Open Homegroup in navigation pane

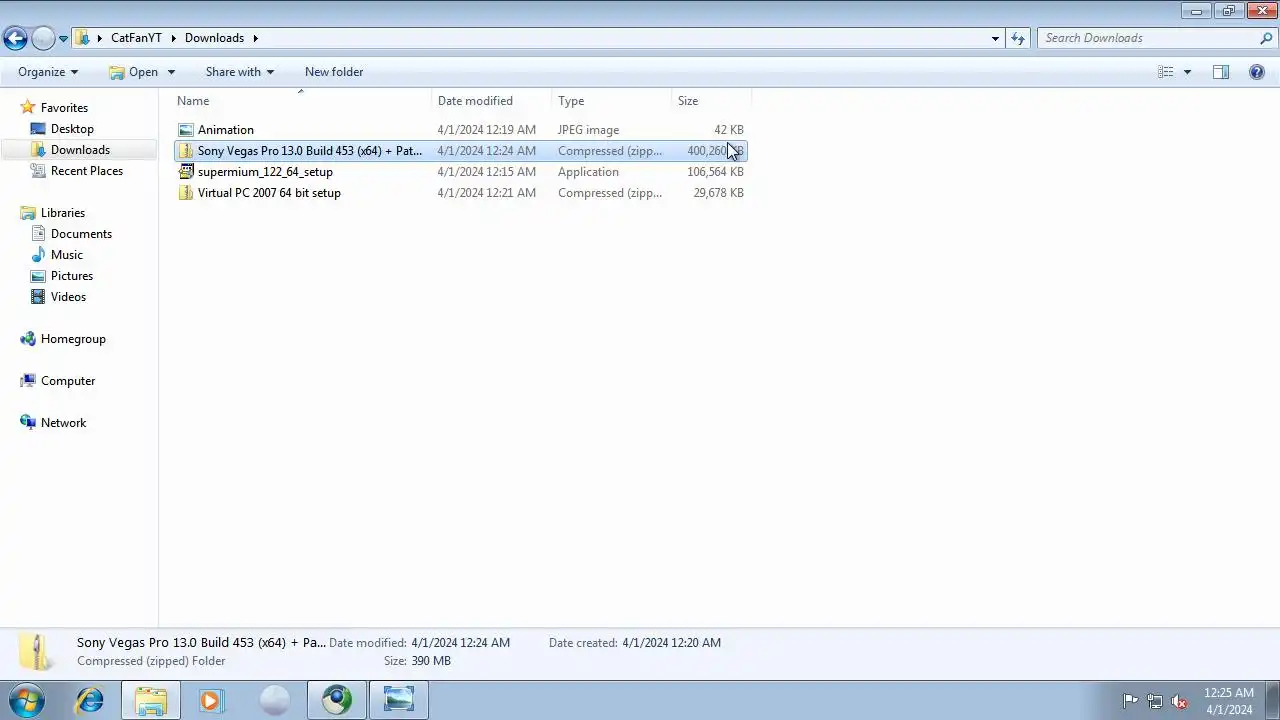pos(73,339)
